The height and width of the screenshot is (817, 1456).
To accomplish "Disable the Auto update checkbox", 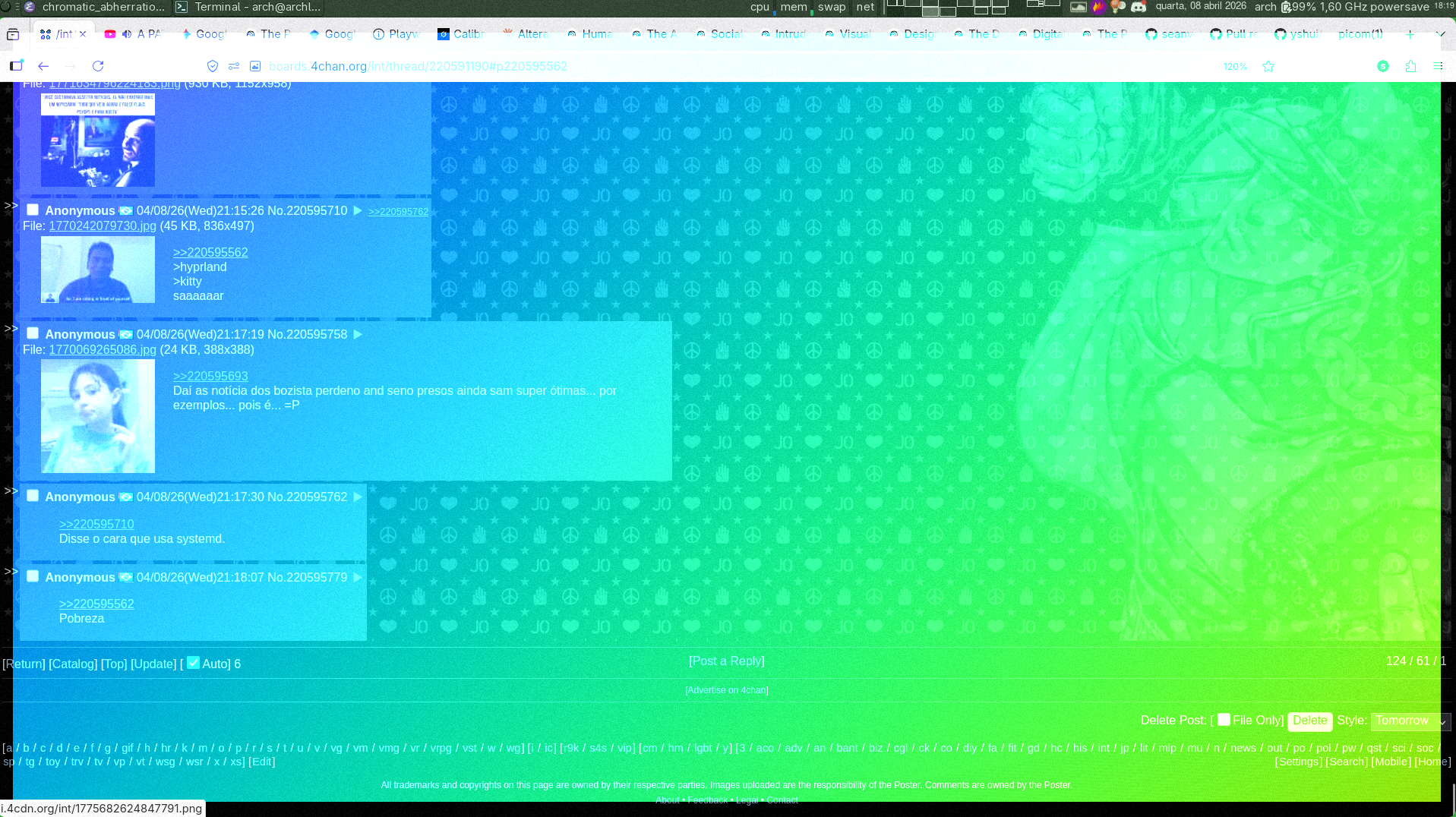I will (193, 663).
